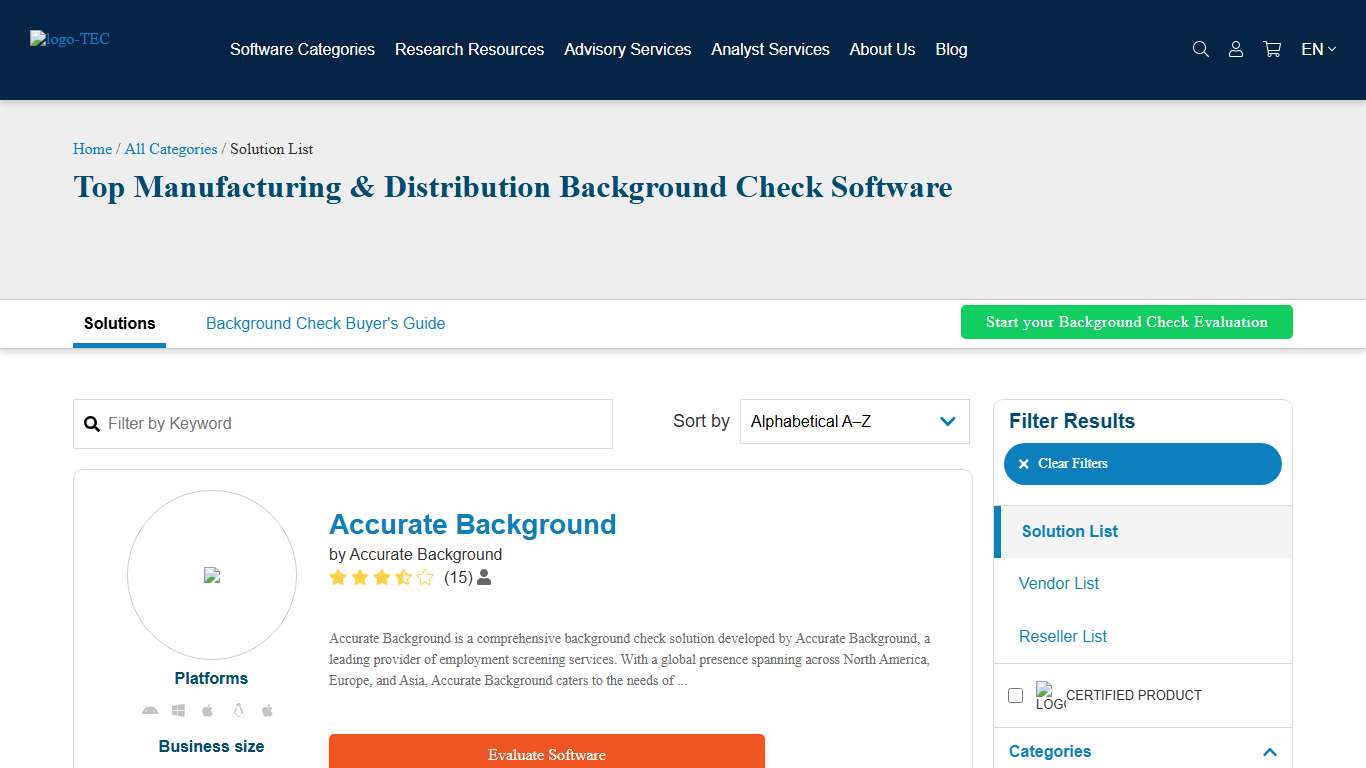Click the Filter by Keyword input field
Image resolution: width=1366 pixels, height=768 pixels.
tap(343, 423)
